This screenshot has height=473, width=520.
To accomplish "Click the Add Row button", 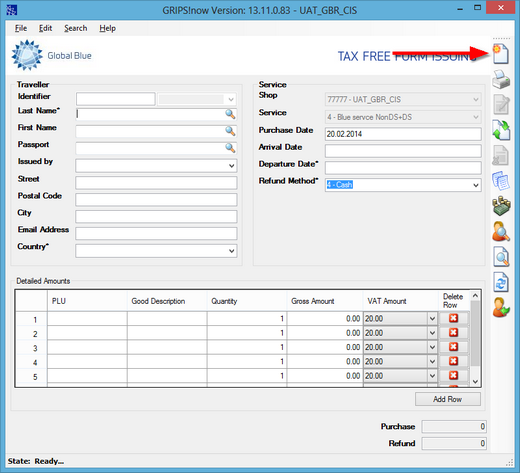I will pos(448,399).
